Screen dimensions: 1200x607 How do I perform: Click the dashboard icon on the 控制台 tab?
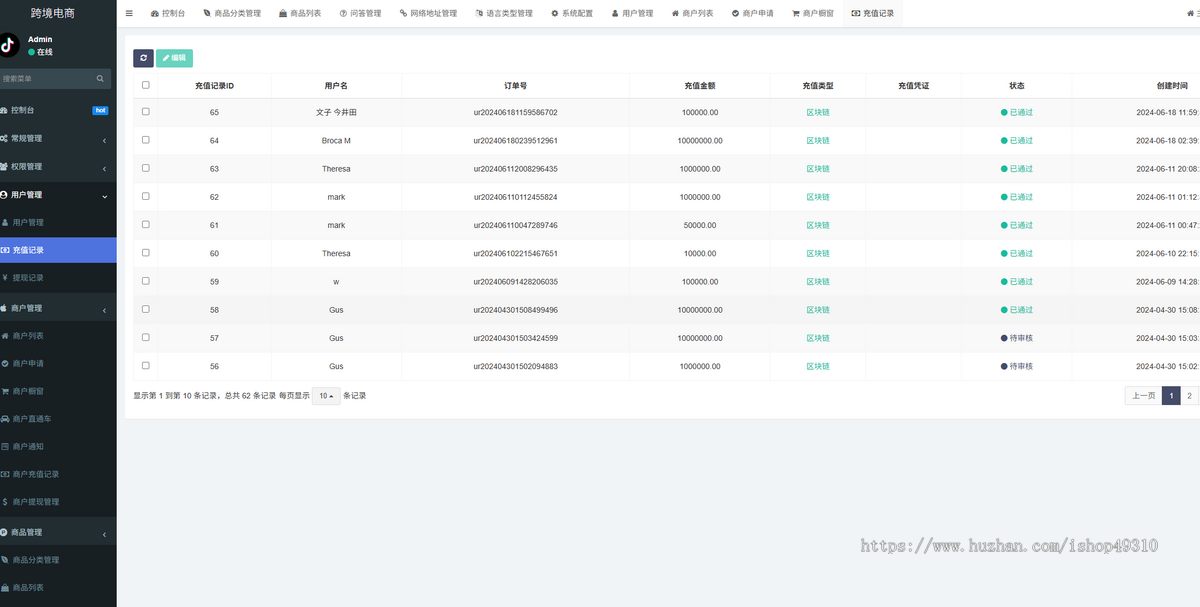click(154, 14)
